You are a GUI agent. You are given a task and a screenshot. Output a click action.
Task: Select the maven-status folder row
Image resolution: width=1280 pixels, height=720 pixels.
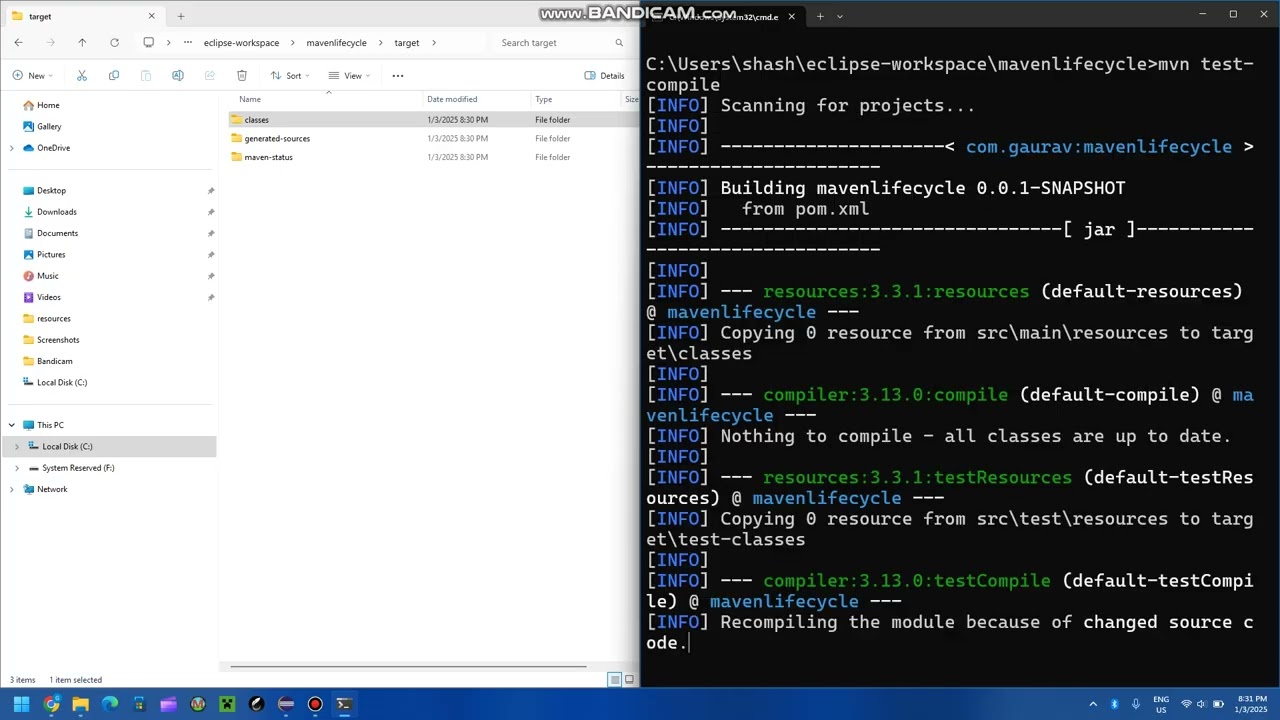pos(432,157)
